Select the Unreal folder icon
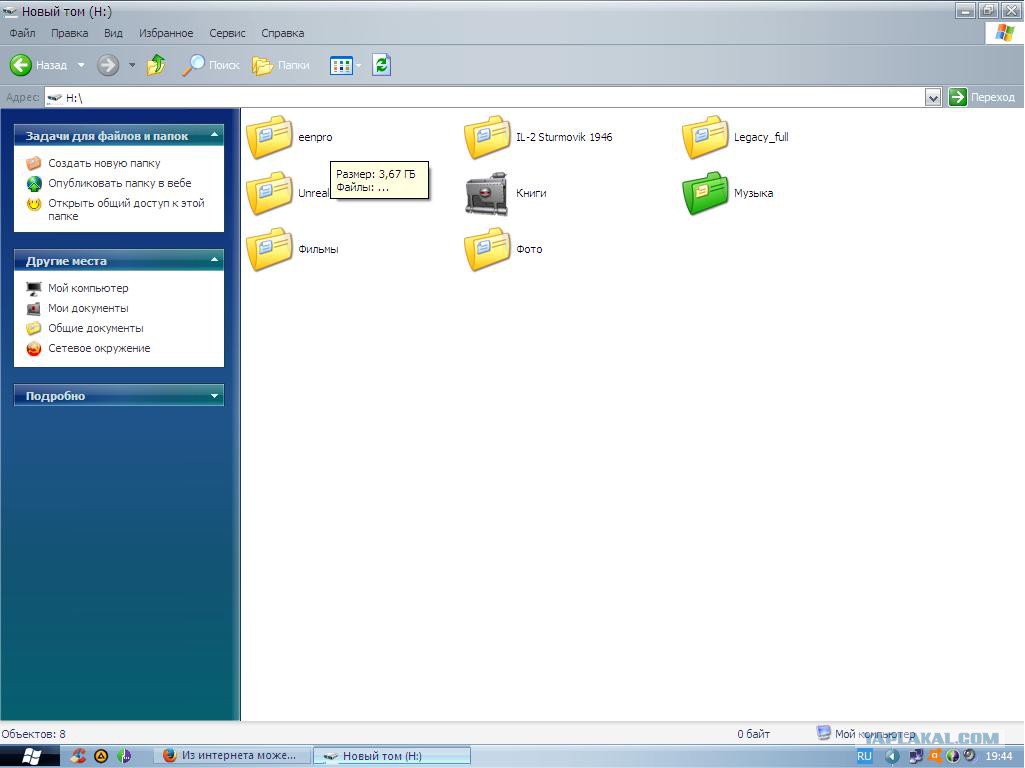 [269, 193]
